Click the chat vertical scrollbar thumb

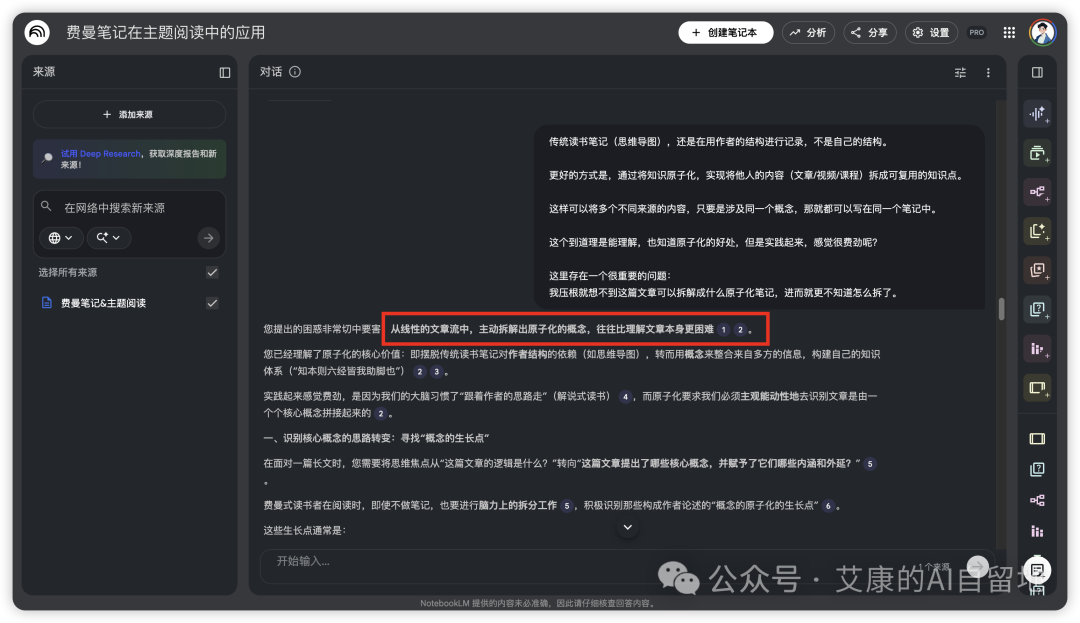(x=1001, y=308)
